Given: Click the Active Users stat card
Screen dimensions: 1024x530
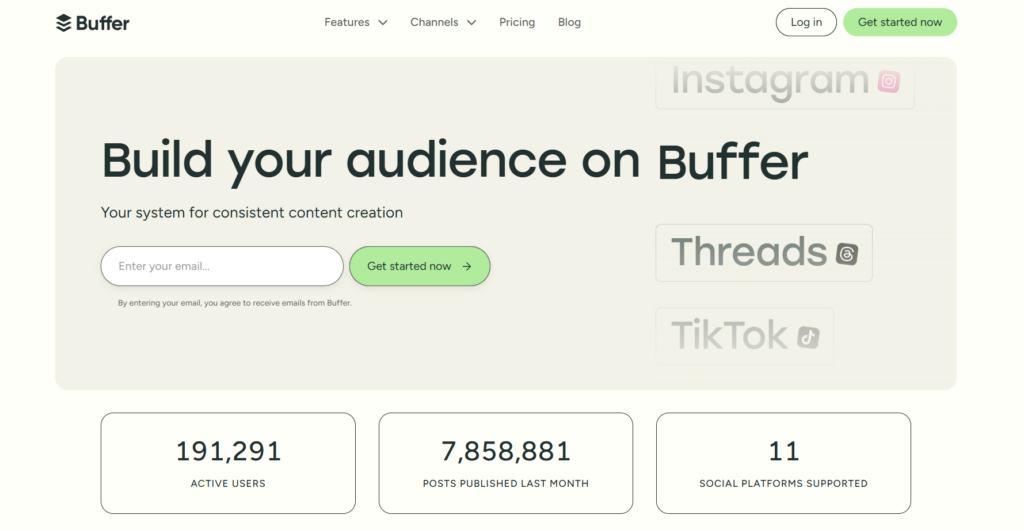Looking at the screenshot, I should [x=228, y=463].
